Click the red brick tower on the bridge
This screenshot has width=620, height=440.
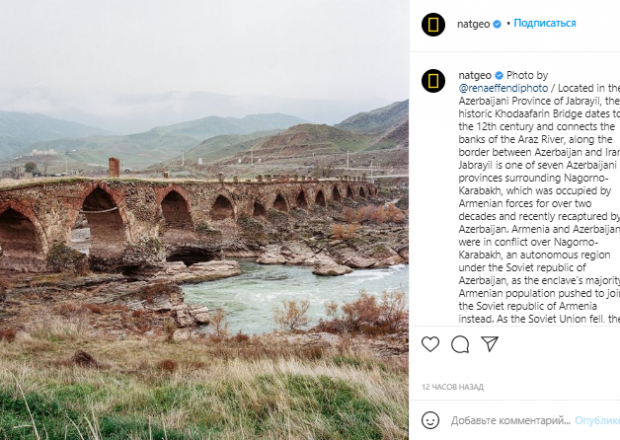[x=114, y=167]
